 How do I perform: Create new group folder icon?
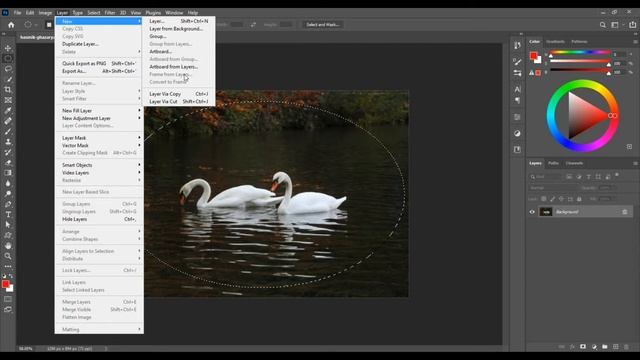click(605, 347)
